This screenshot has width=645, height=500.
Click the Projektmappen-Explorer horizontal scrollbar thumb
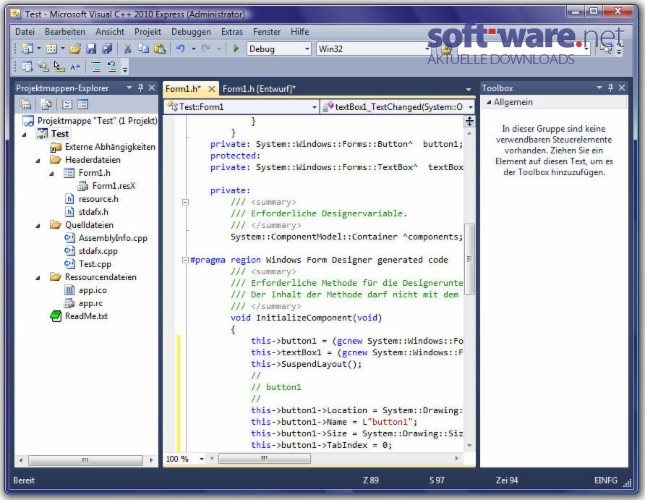pos(85,460)
